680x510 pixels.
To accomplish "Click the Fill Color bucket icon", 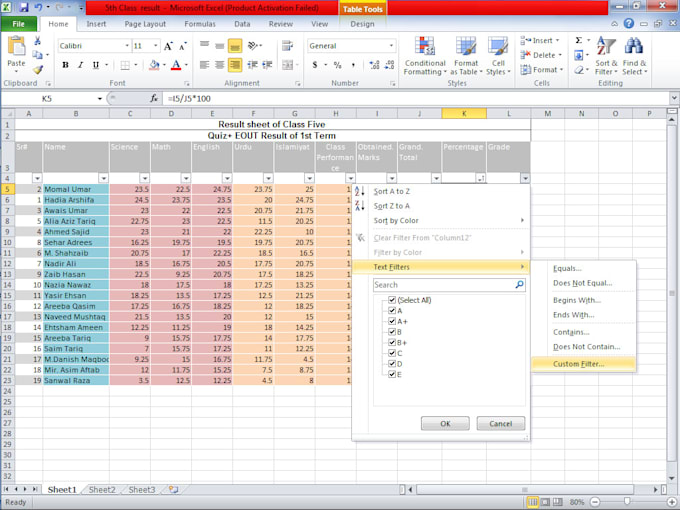I will pos(154,65).
